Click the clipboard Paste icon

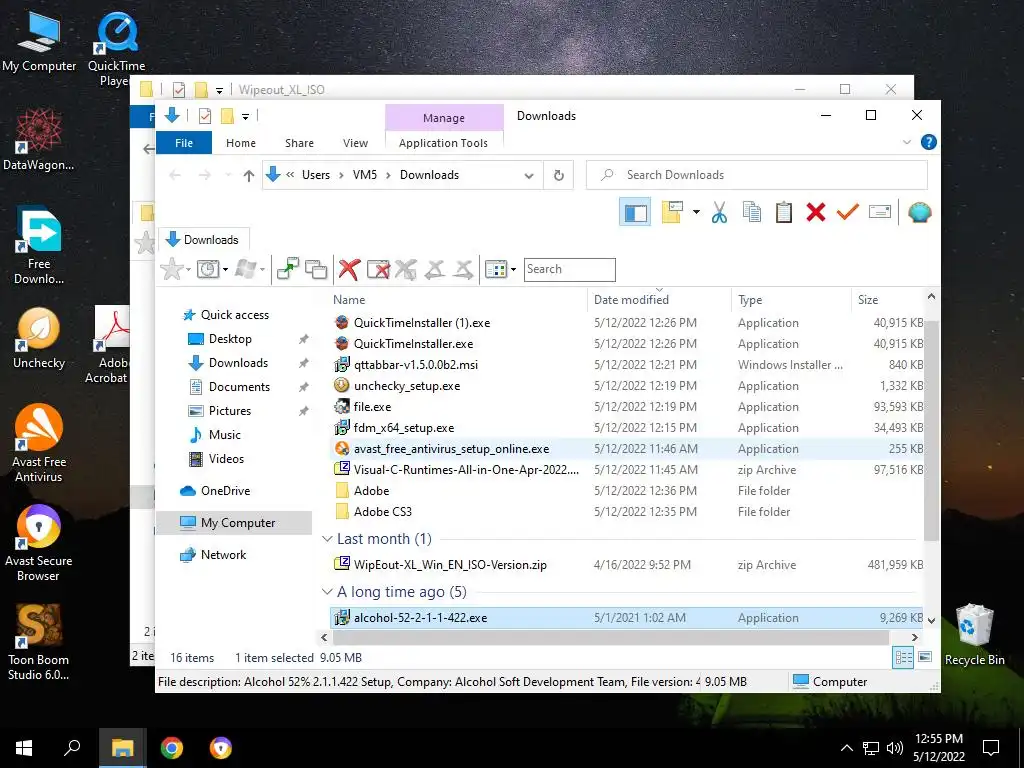[x=784, y=212]
